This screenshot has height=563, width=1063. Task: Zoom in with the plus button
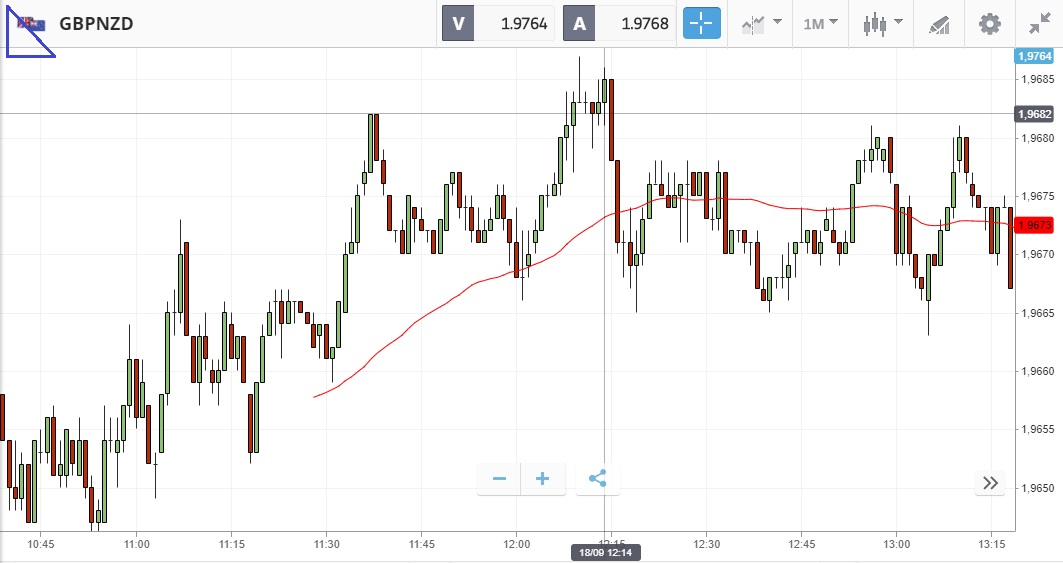pos(543,479)
